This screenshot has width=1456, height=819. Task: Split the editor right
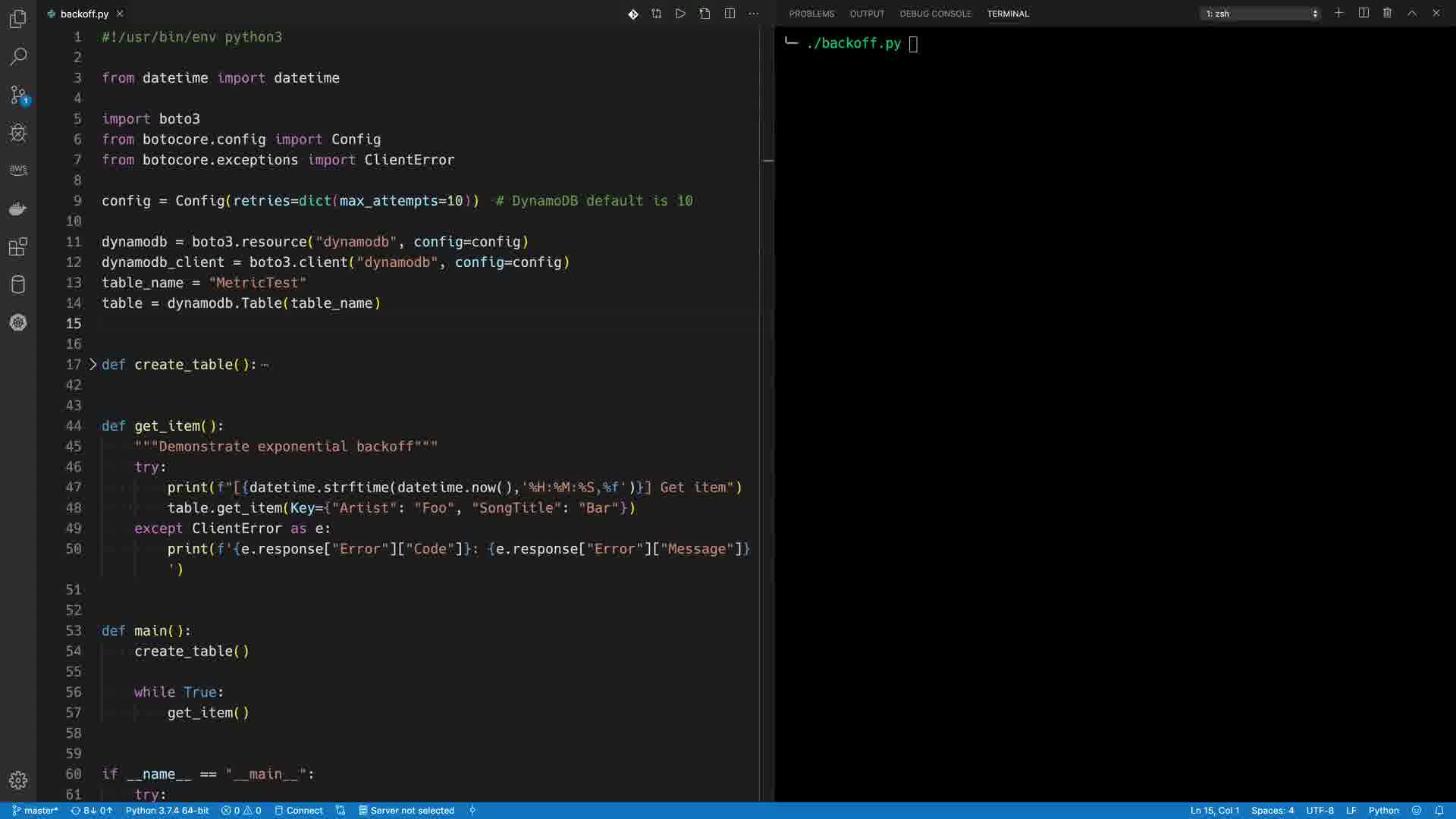tap(730, 14)
